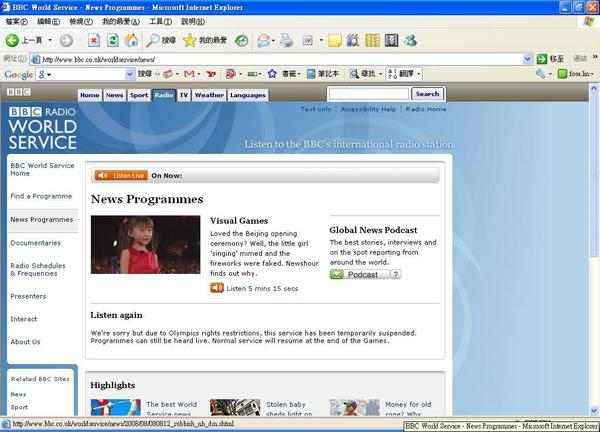Image resolution: width=600 pixels, height=432 pixels.
Task: Open the Accessibility Help link
Action: point(368,109)
